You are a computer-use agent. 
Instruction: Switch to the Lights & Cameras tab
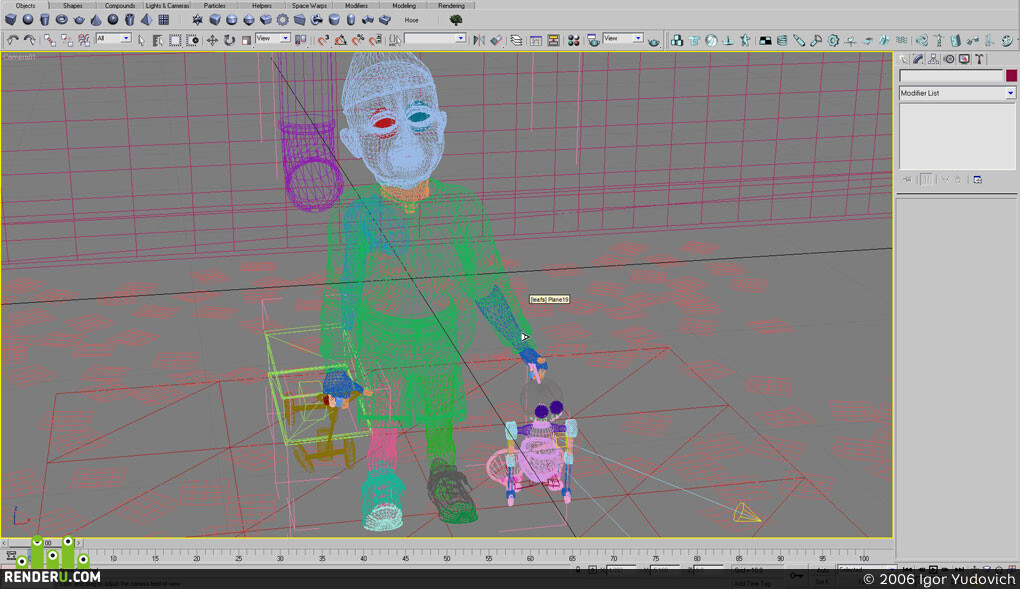pos(167,6)
